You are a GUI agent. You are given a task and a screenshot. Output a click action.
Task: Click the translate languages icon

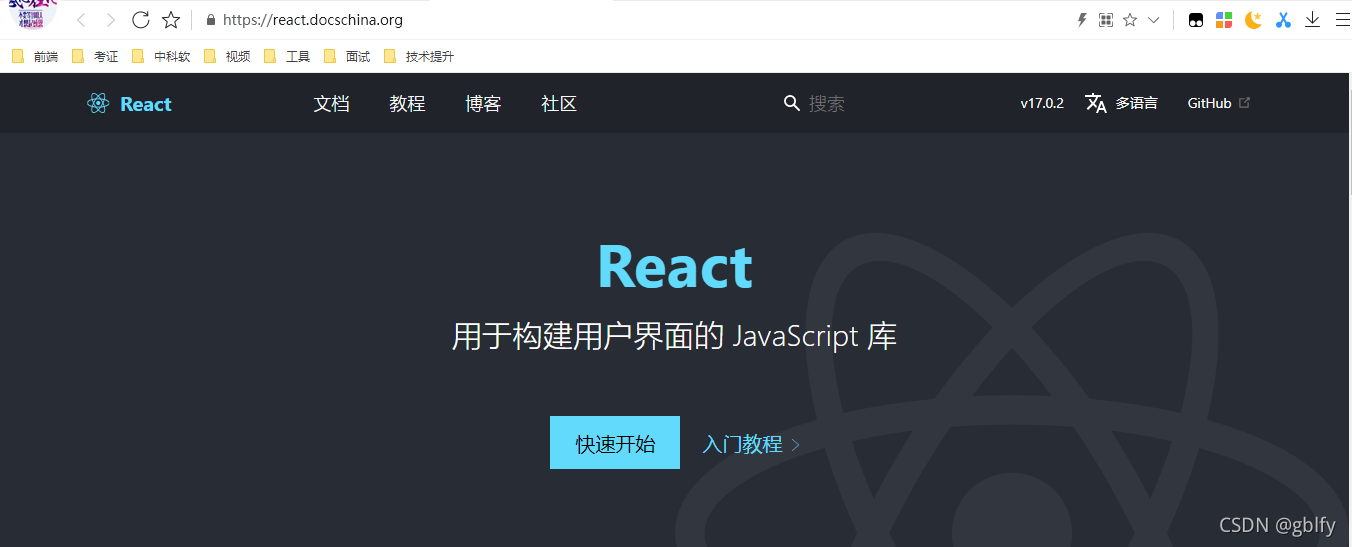(x=1096, y=103)
